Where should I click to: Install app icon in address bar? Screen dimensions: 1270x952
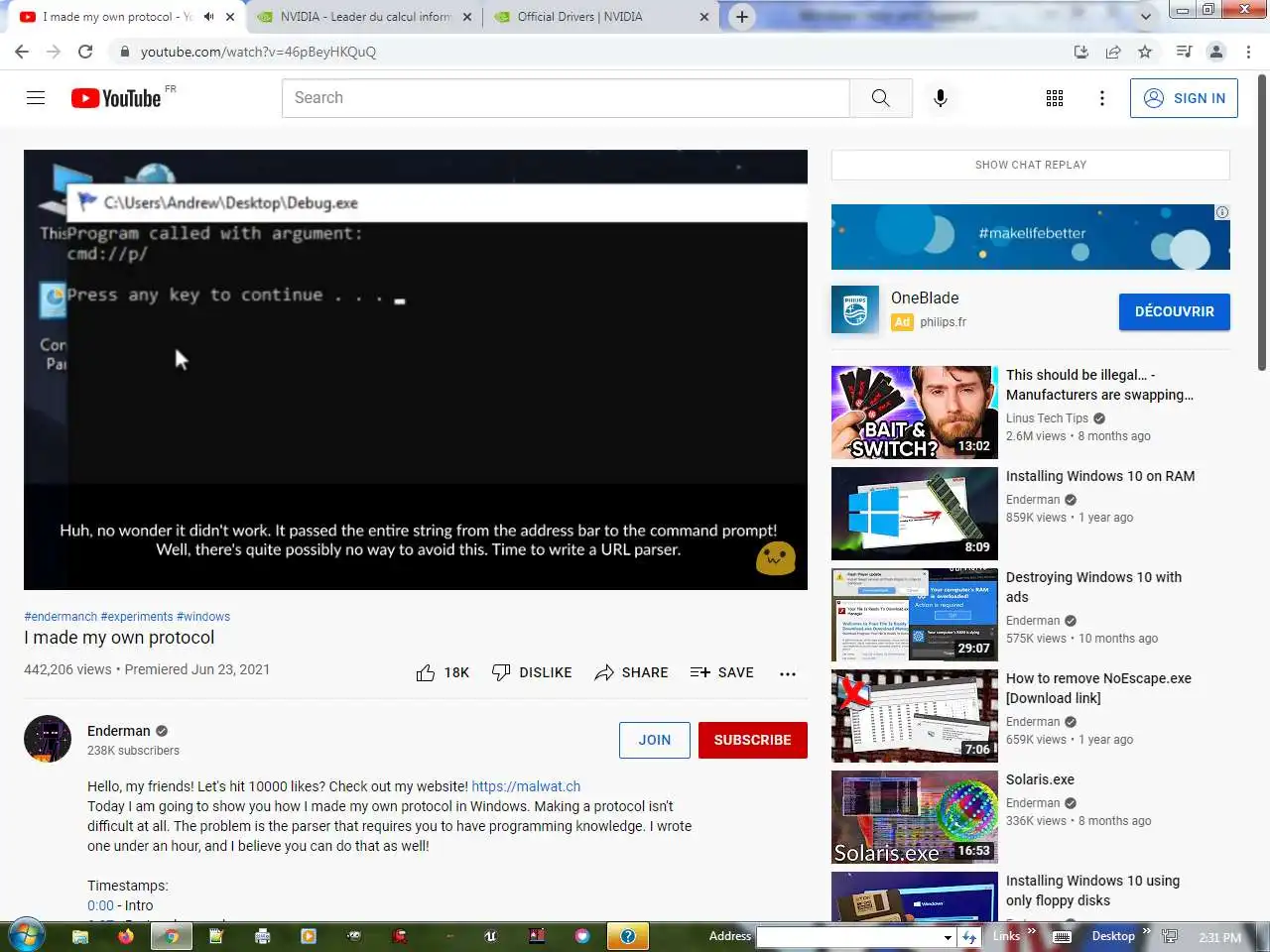click(x=1081, y=52)
